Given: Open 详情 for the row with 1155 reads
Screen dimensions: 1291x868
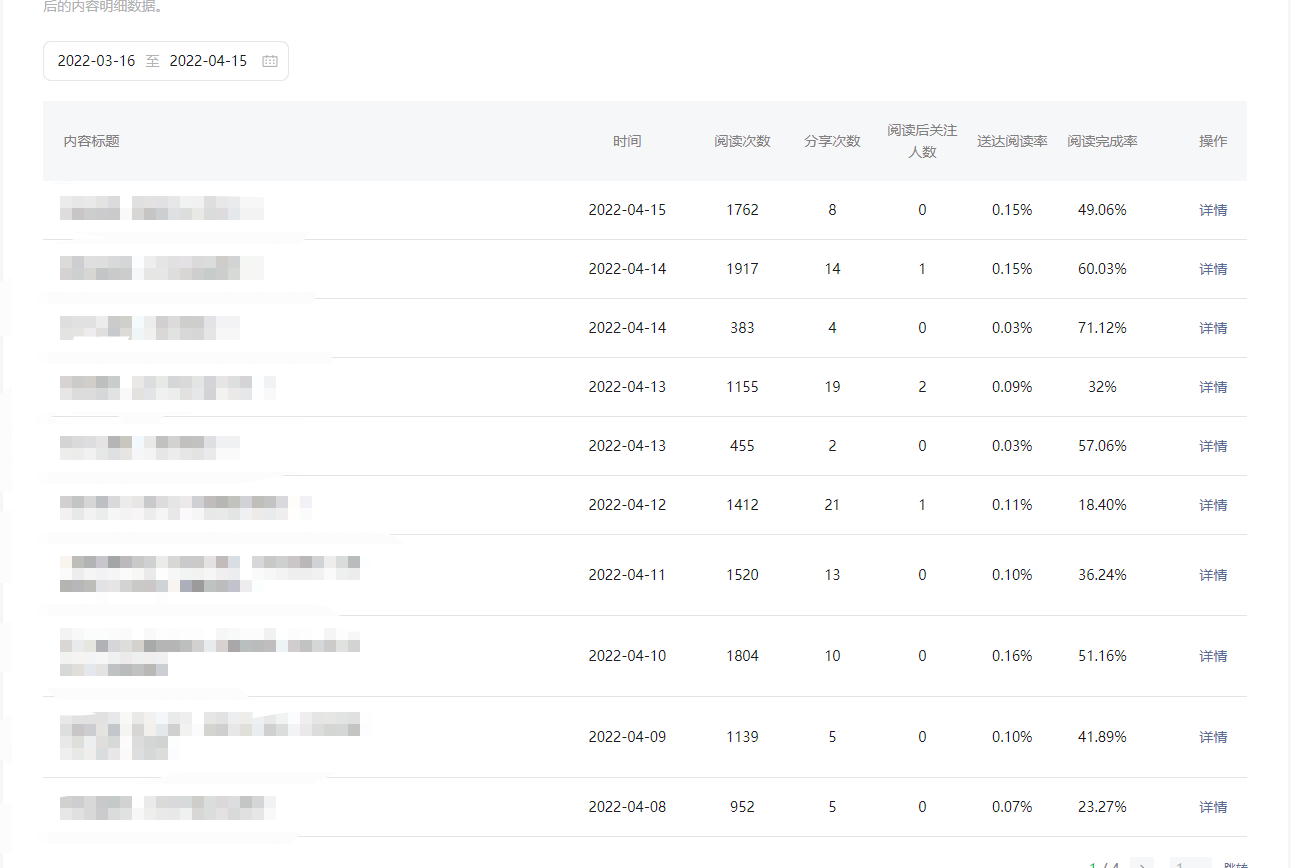Looking at the screenshot, I should coord(1212,387).
